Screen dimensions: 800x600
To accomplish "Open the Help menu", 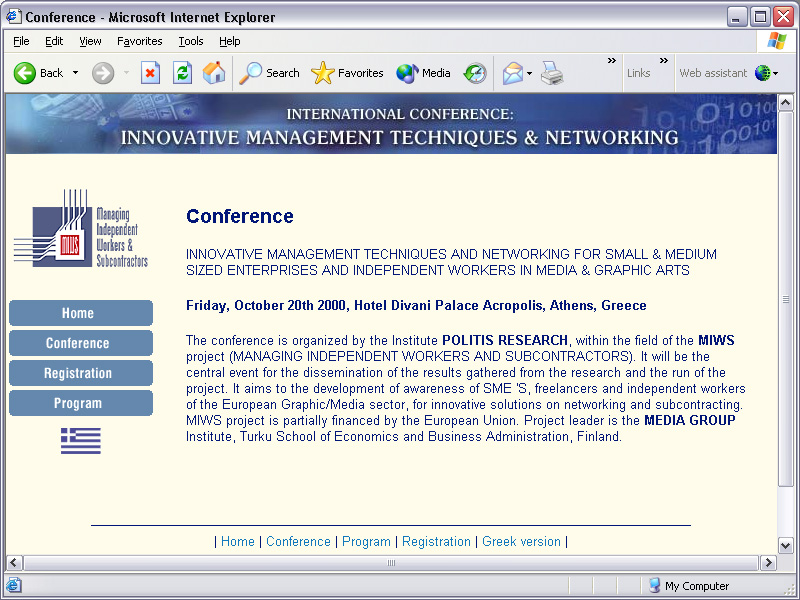I will (x=230, y=41).
